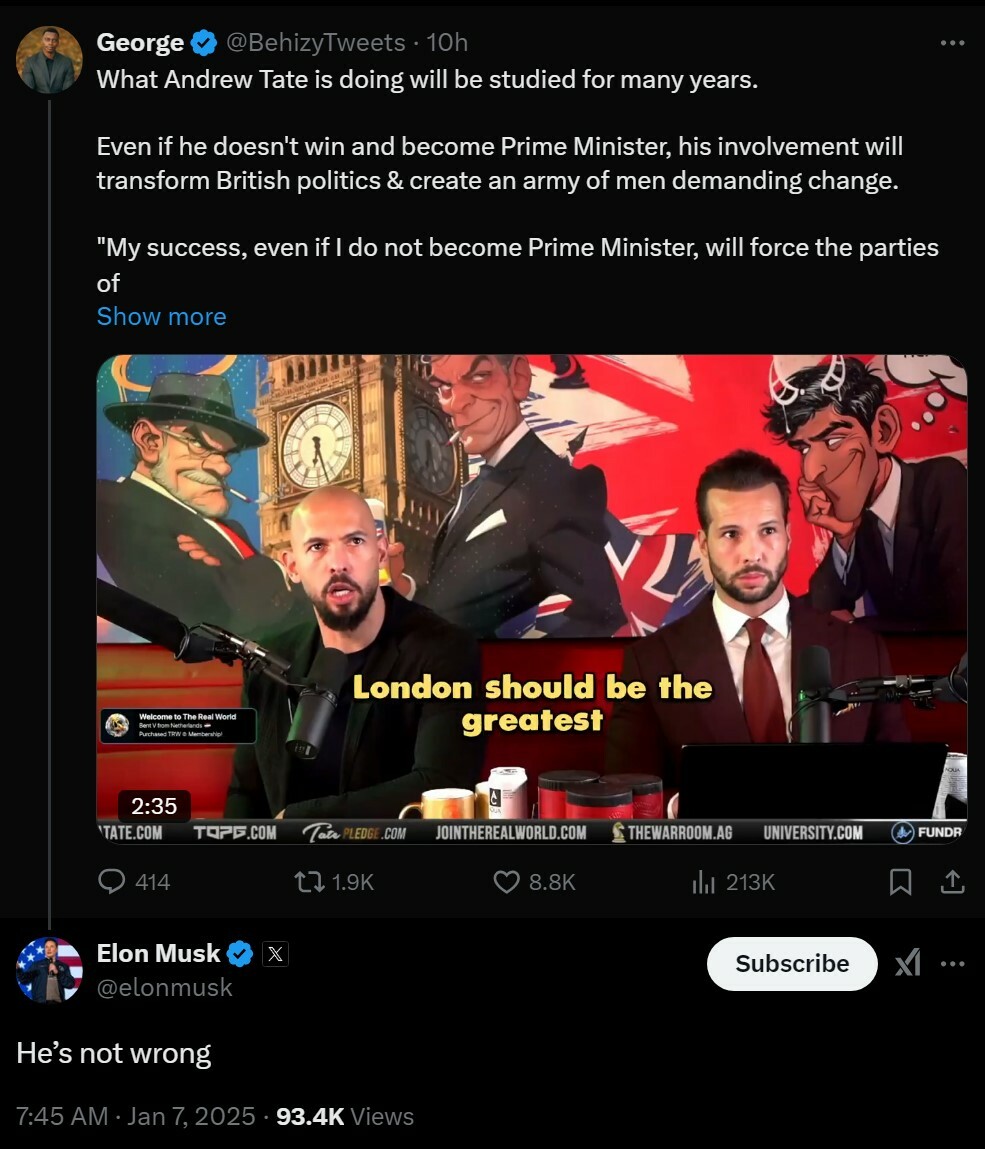Open the X affiliate badge beside Elon Musk
This screenshot has height=1149, width=985.
[276, 953]
